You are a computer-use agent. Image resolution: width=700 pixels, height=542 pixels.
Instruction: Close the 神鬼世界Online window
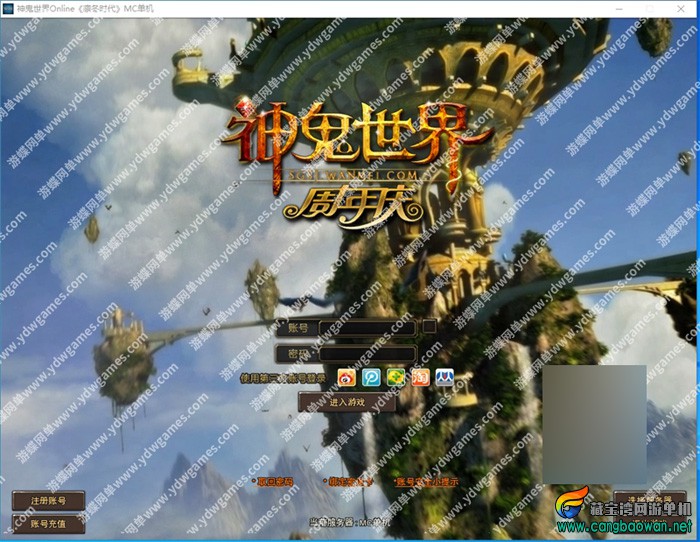681,8
